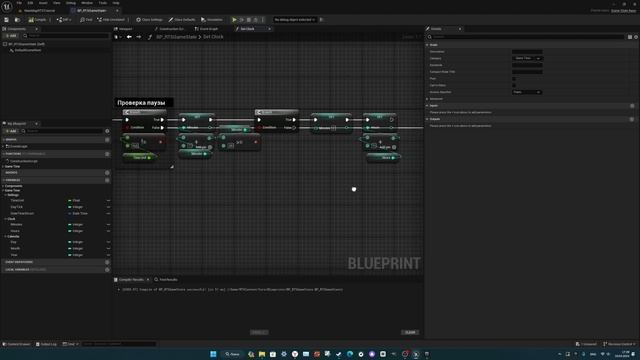Open the Access Specifier dropdown
Image resolution: width=640 pixels, height=360 pixels.
click(x=527, y=92)
